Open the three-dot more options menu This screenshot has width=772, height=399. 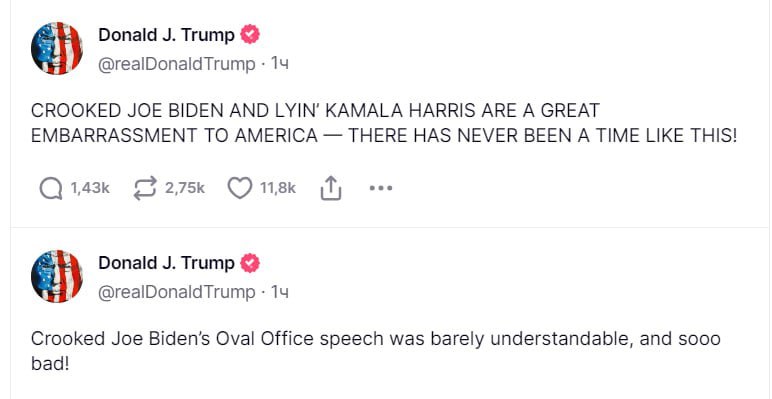tap(381, 188)
